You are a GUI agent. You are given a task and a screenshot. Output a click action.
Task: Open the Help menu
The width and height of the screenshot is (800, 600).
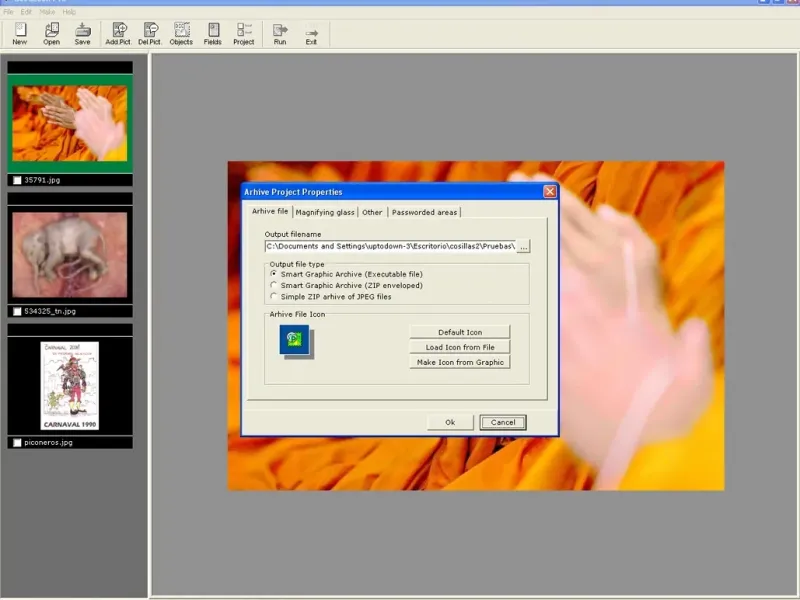tap(69, 12)
